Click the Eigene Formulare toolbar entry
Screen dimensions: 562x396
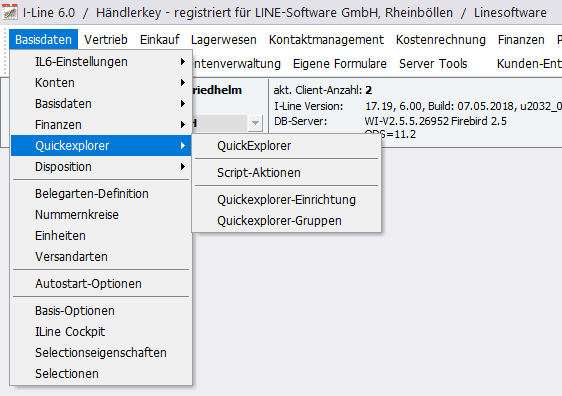[x=340, y=64]
